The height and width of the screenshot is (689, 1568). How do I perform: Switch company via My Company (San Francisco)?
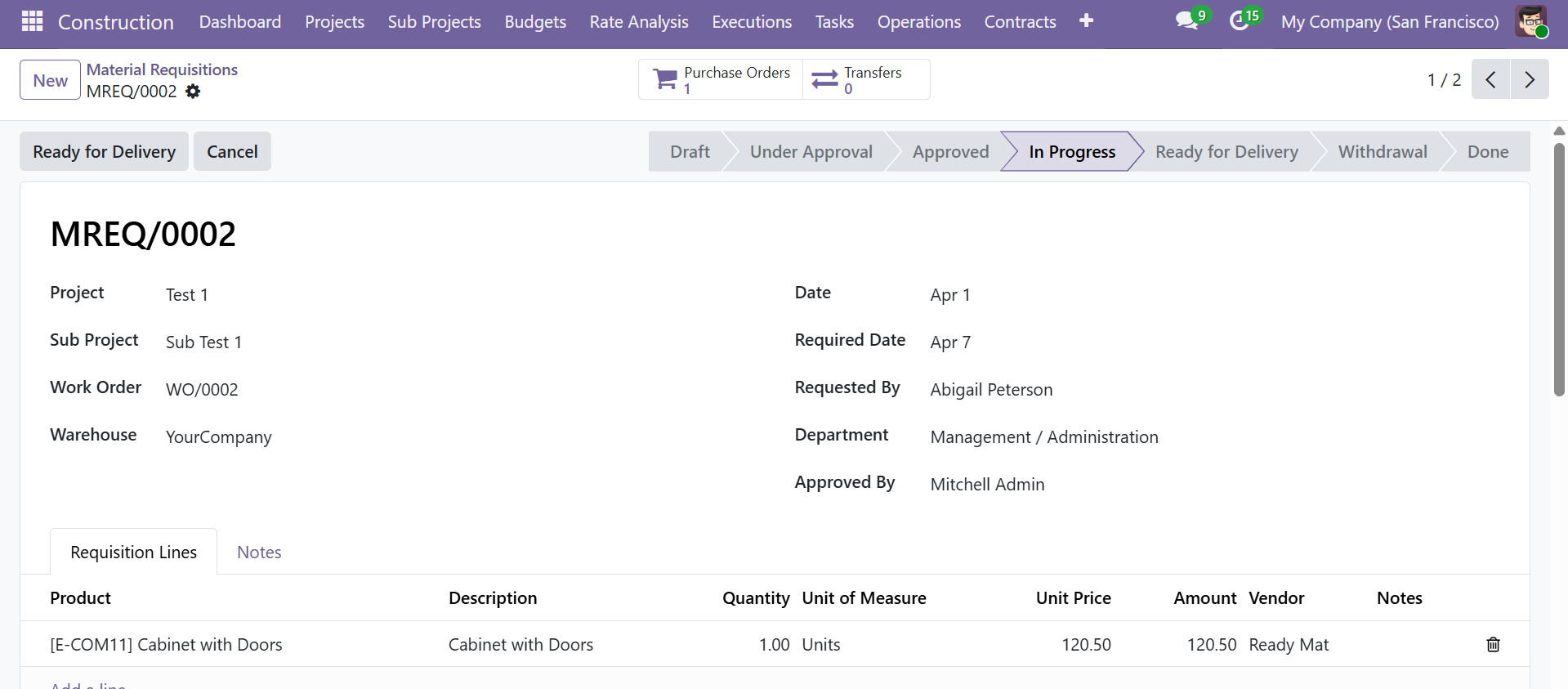click(1390, 22)
